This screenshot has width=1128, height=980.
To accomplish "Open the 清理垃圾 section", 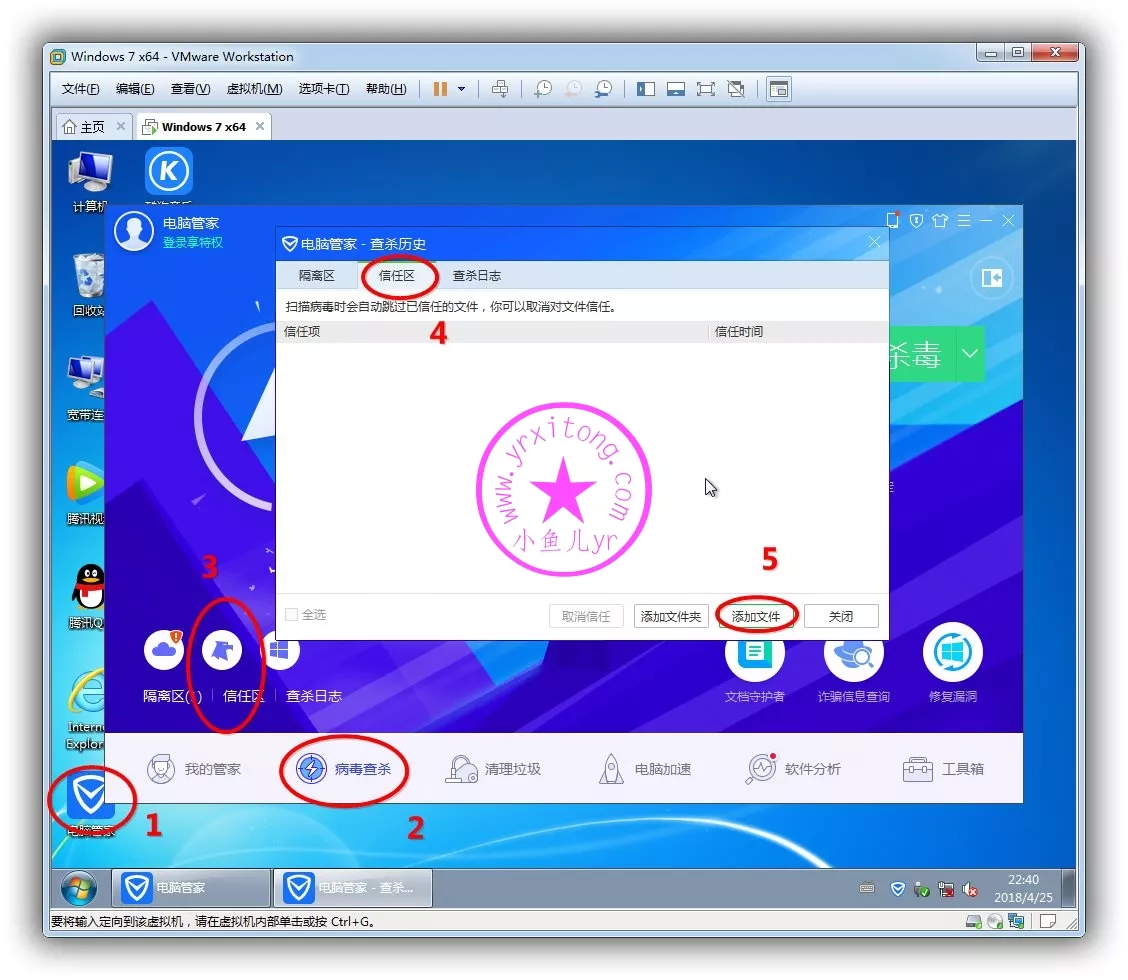I will [x=494, y=769].
